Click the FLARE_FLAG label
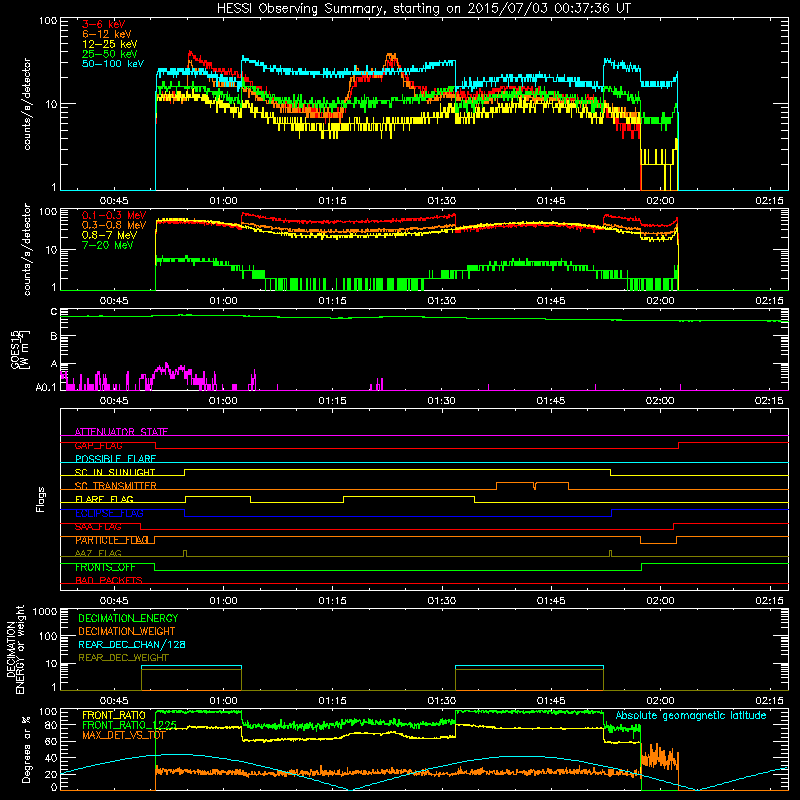The width and height of the screenshot is (800, 800). 104,499
